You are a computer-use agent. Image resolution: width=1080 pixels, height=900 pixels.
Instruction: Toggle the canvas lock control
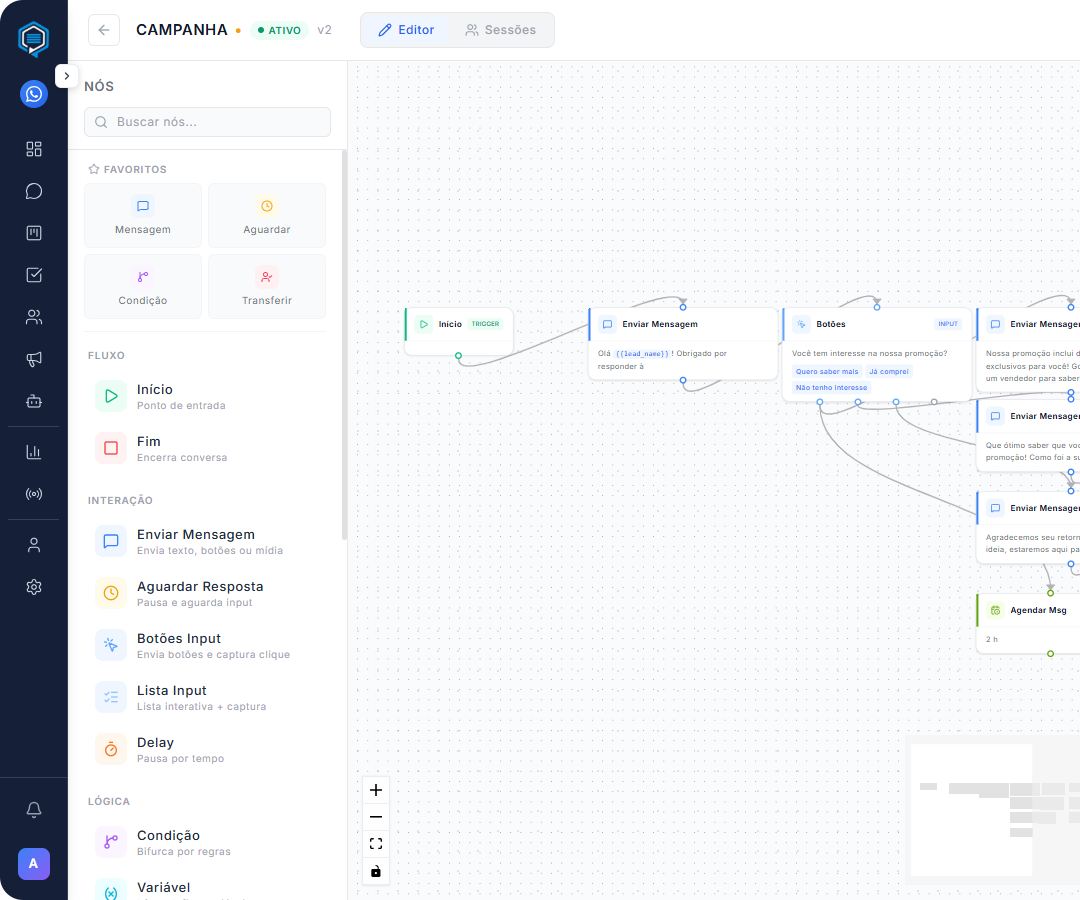click(376, 871)
